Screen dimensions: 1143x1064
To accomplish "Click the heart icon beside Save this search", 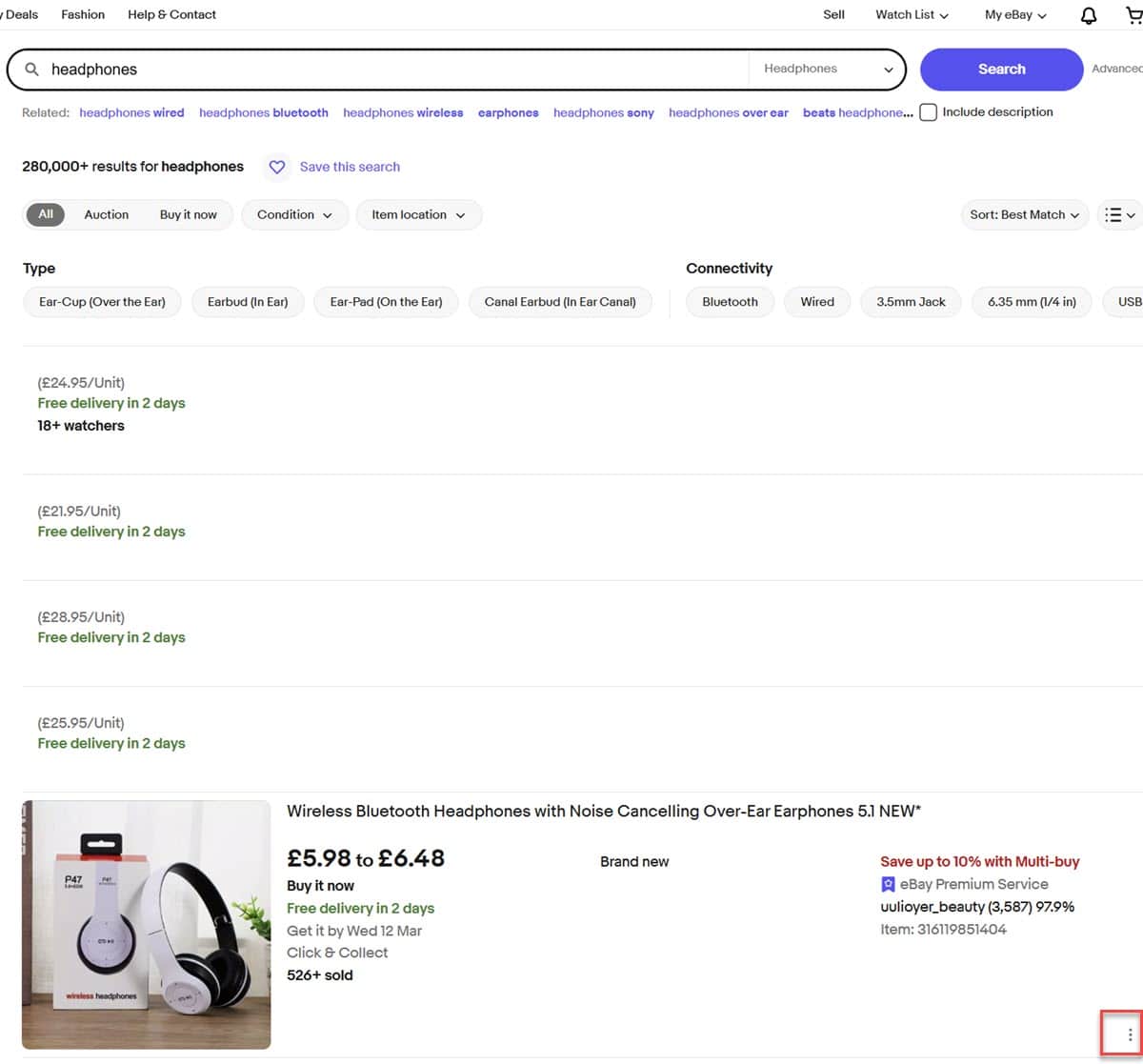I will coord(277,167).
